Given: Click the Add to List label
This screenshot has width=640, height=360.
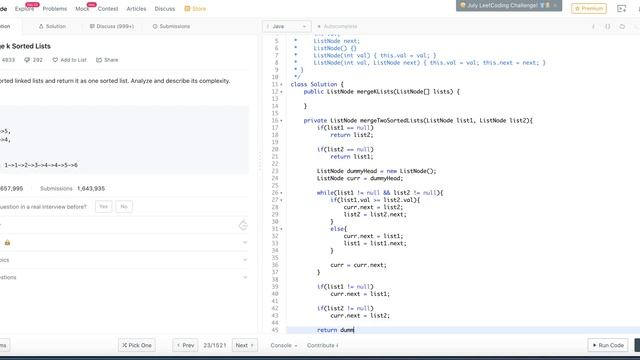Looking at the screenshot, I should (x=73, y=60).
